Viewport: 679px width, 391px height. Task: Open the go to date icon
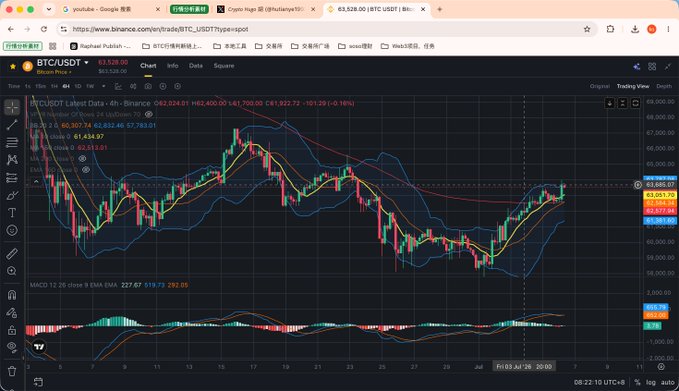(x=38, y=382)
